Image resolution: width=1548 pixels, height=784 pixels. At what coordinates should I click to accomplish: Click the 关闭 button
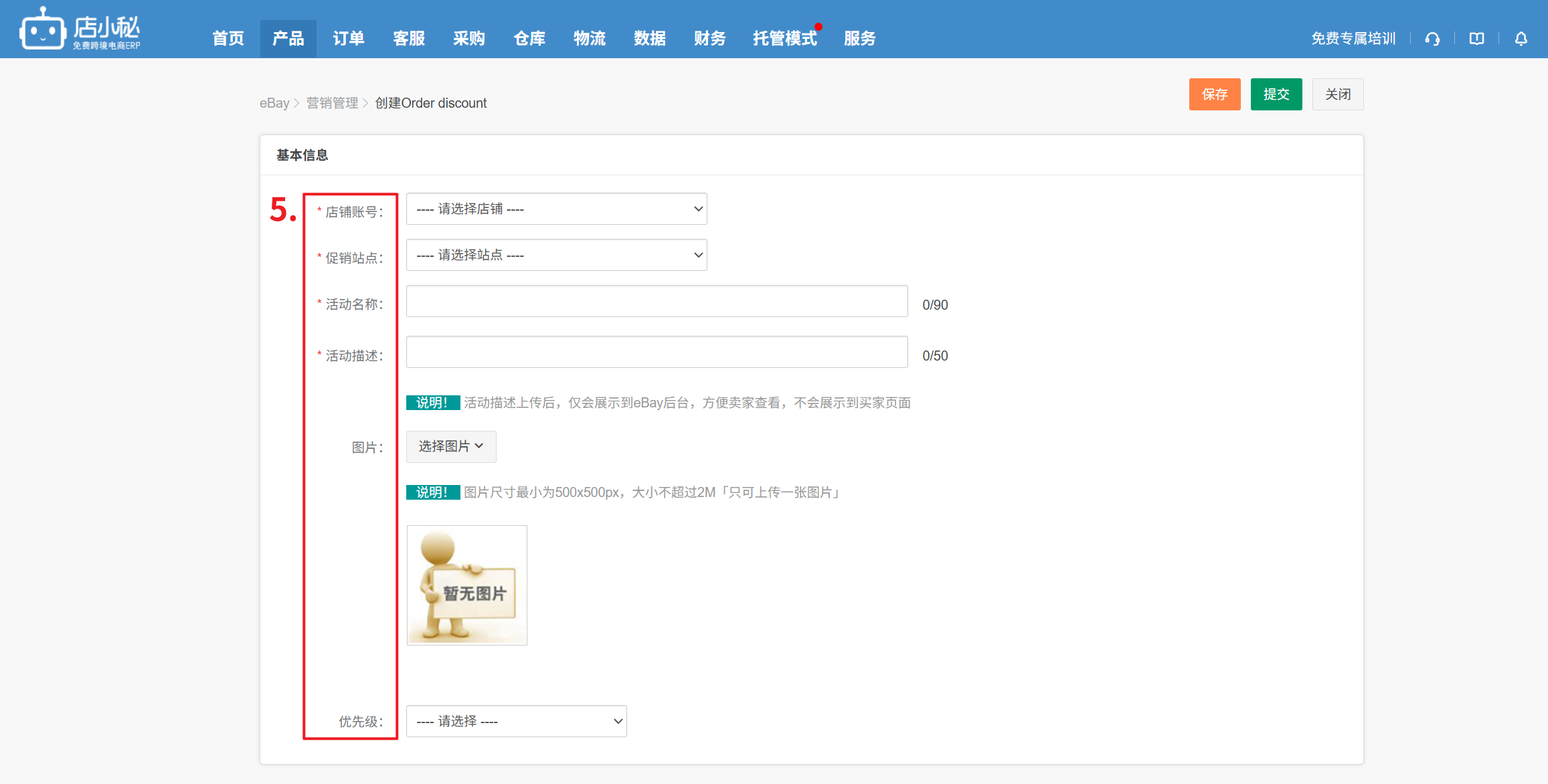(1337, 94)
